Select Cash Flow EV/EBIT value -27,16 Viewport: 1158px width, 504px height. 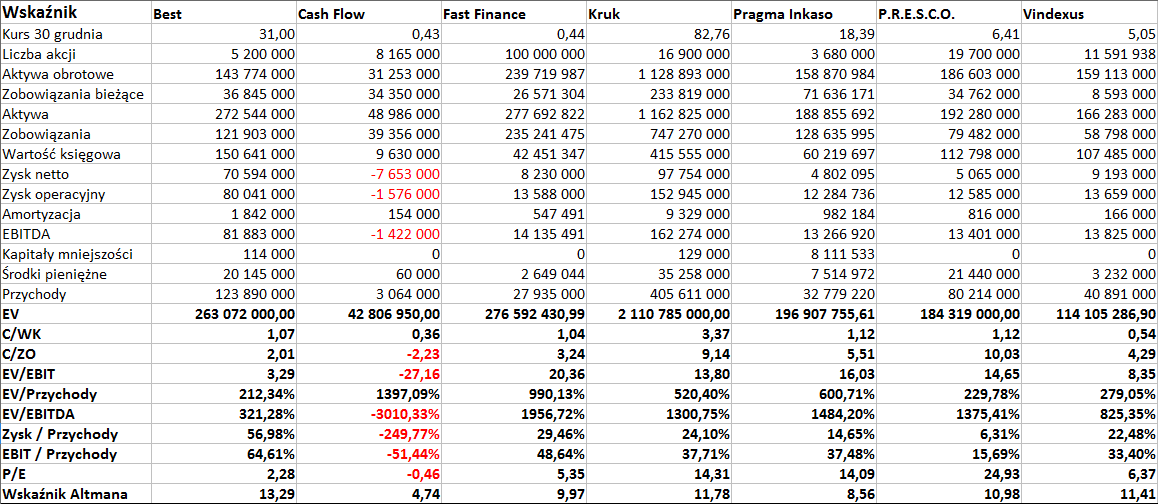[x=369, y=374]
